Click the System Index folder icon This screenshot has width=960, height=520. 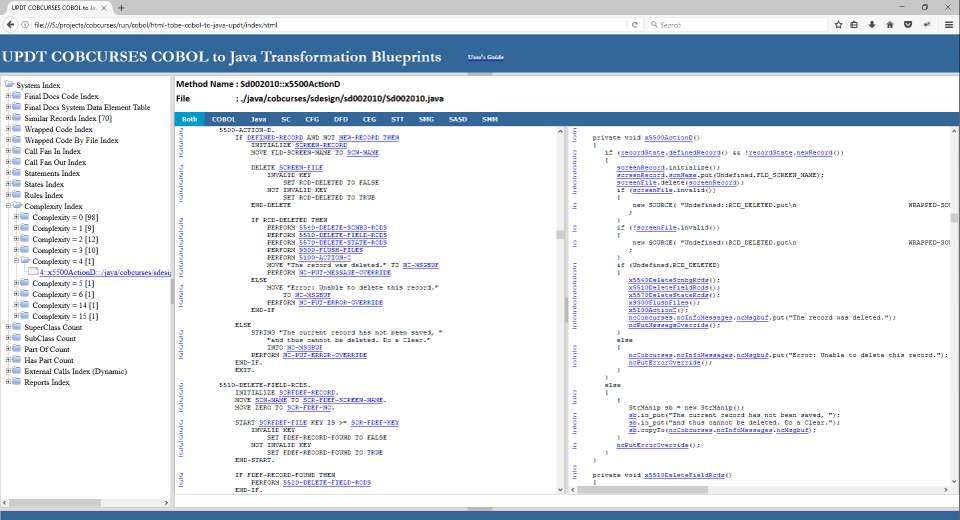[10, 85]
